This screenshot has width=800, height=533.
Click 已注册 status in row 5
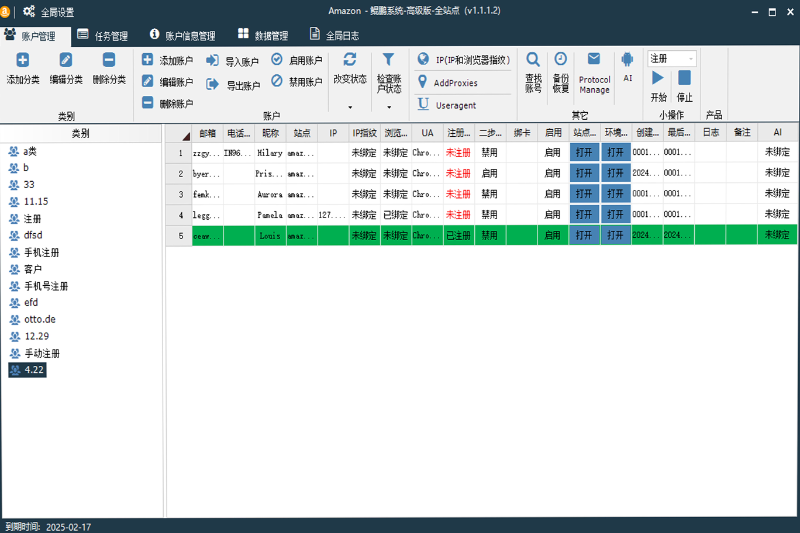pos(459,236)
